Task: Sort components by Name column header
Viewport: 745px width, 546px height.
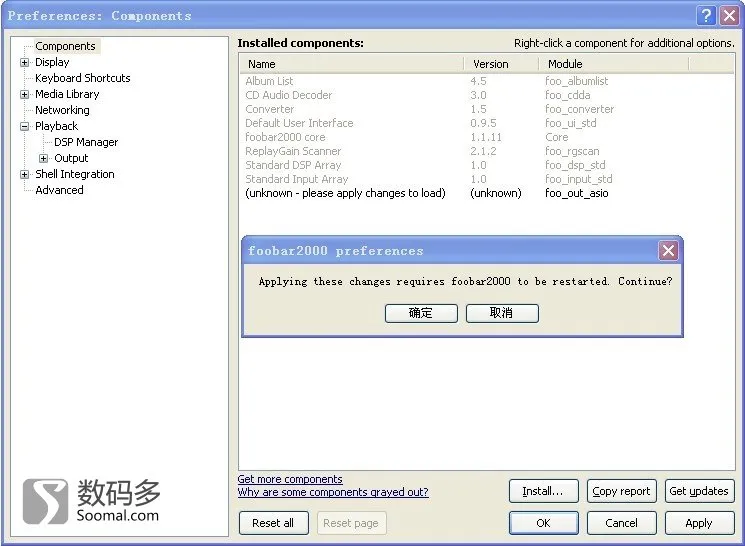Action: pos(352,64)
